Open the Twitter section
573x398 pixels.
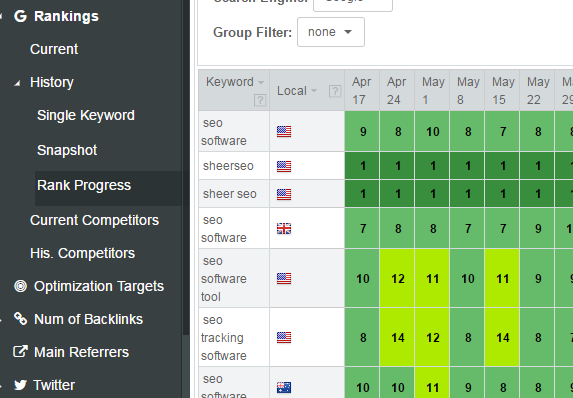click(54, 385)
